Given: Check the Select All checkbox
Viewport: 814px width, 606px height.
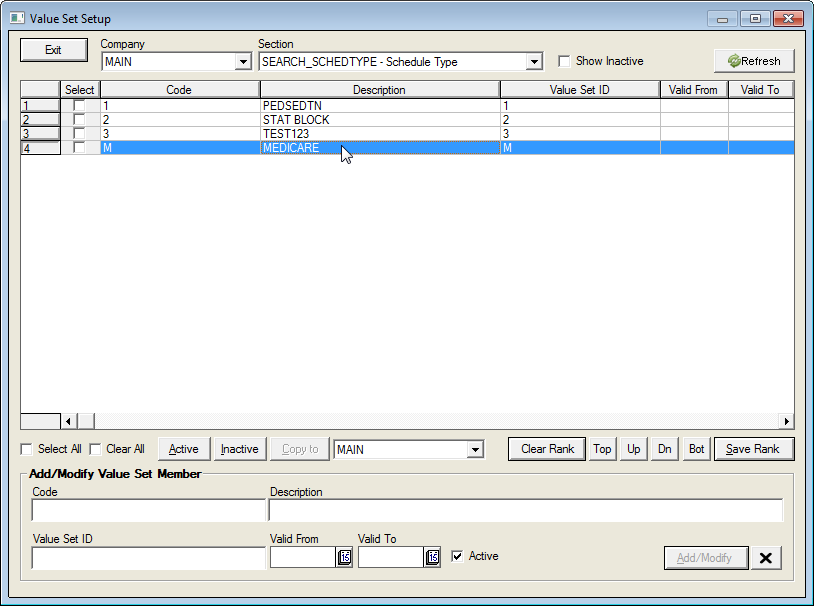Looking at the screenshot, I should pyautogui.click(x=27, y=449).
